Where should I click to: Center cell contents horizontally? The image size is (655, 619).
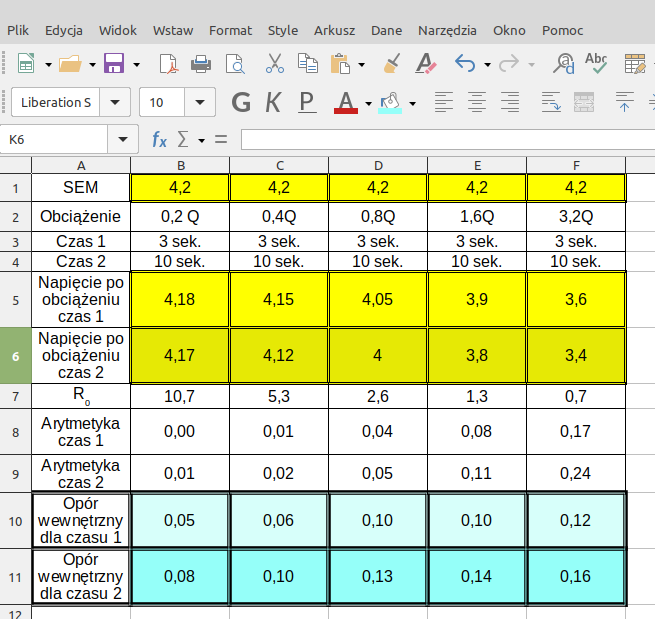477,102
